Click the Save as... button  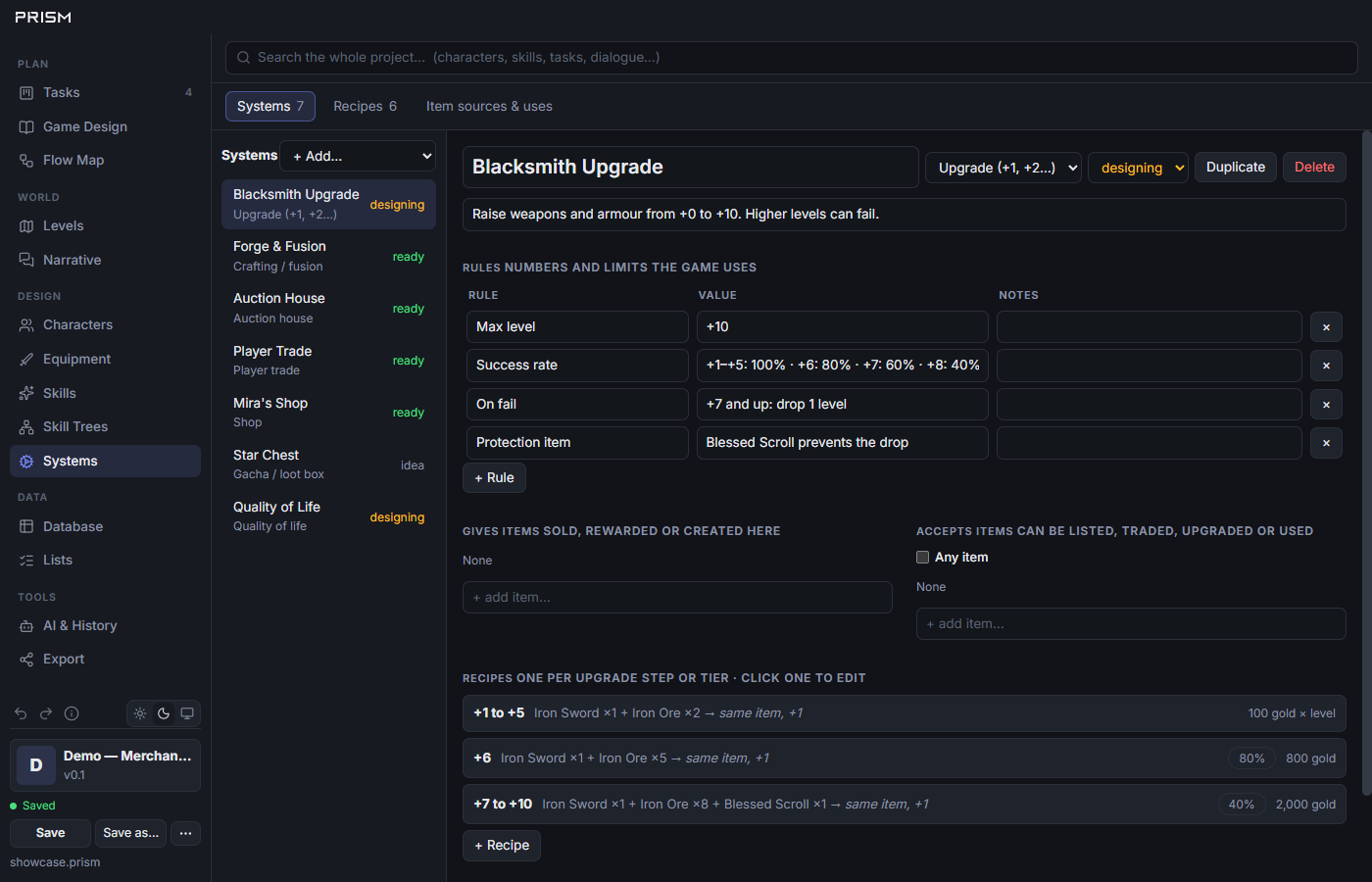(x=130, y=833)
